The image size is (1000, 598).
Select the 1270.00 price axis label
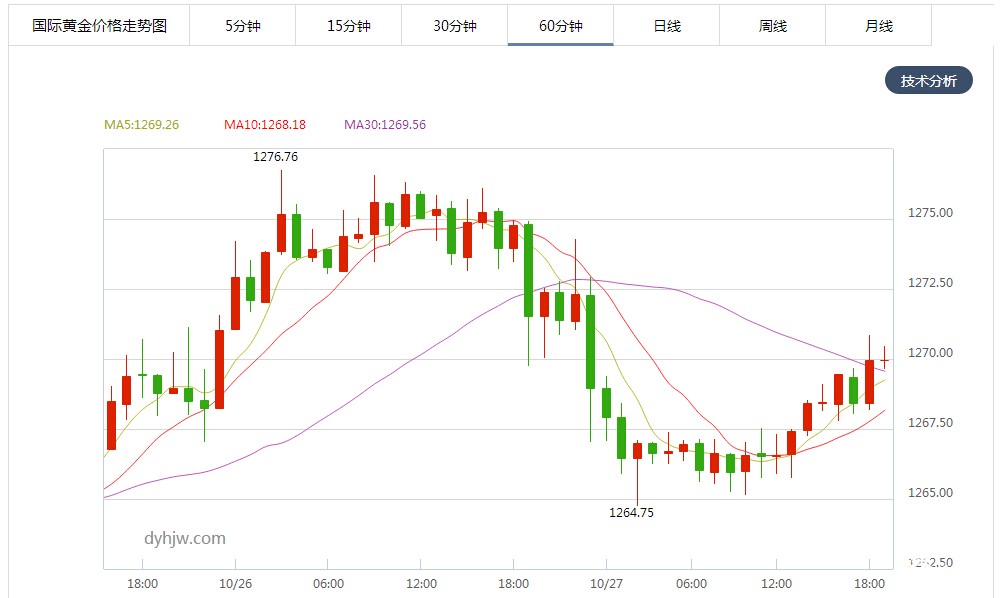(930, 353)
